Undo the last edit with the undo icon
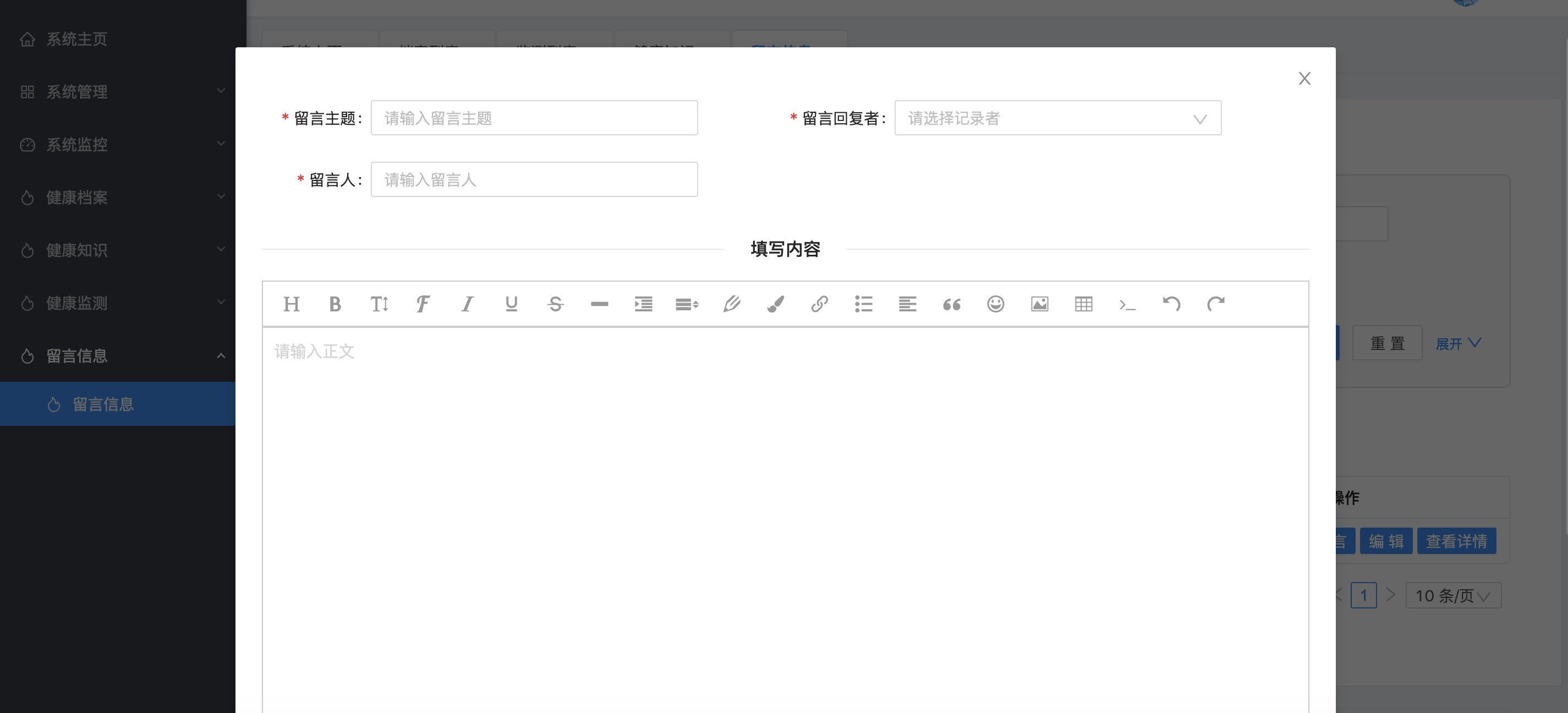The image size is (1568, 713). click(1172, 304)
